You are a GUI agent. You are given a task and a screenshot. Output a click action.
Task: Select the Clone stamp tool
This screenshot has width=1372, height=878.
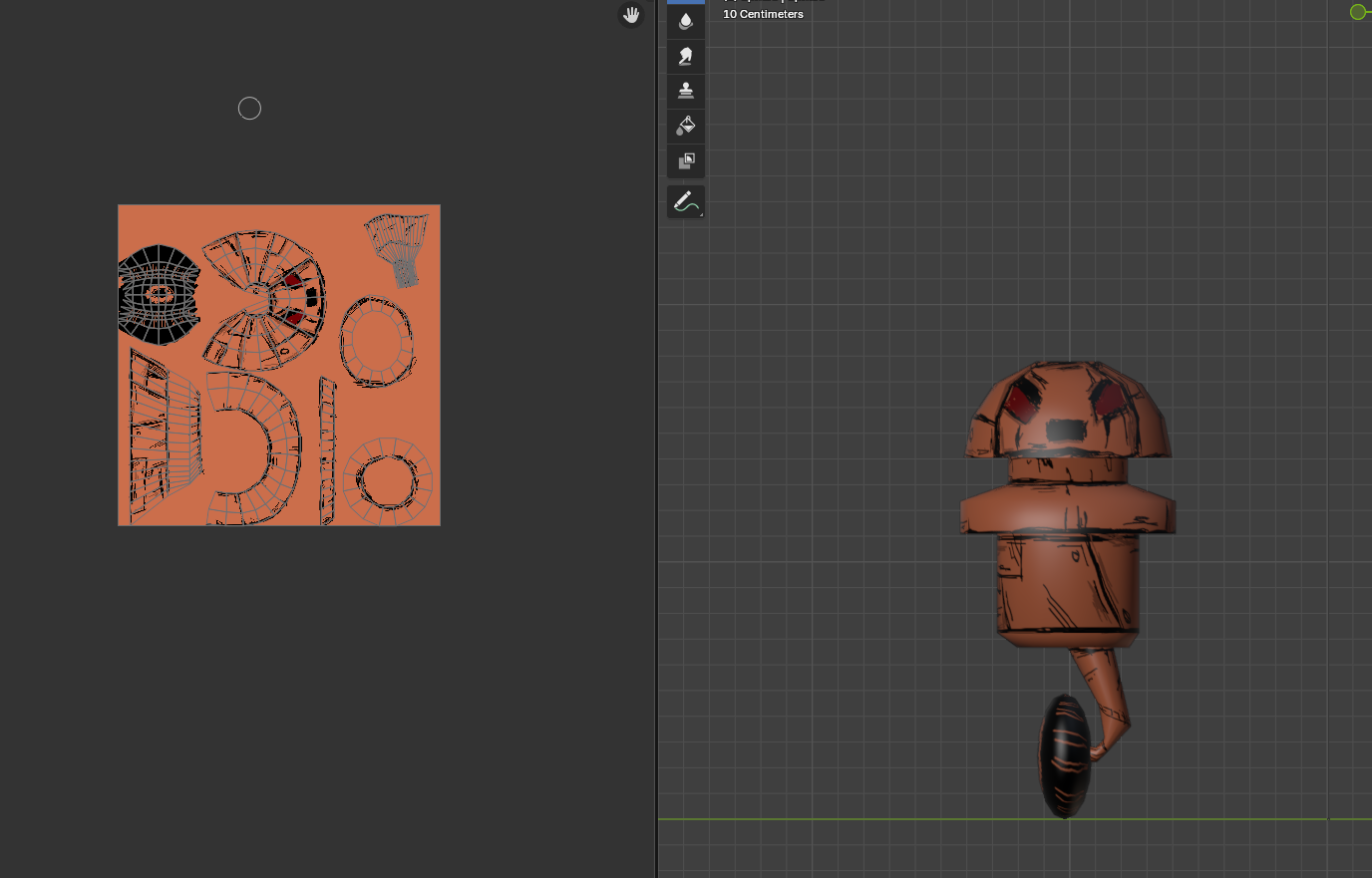click(x=686, y=91)
